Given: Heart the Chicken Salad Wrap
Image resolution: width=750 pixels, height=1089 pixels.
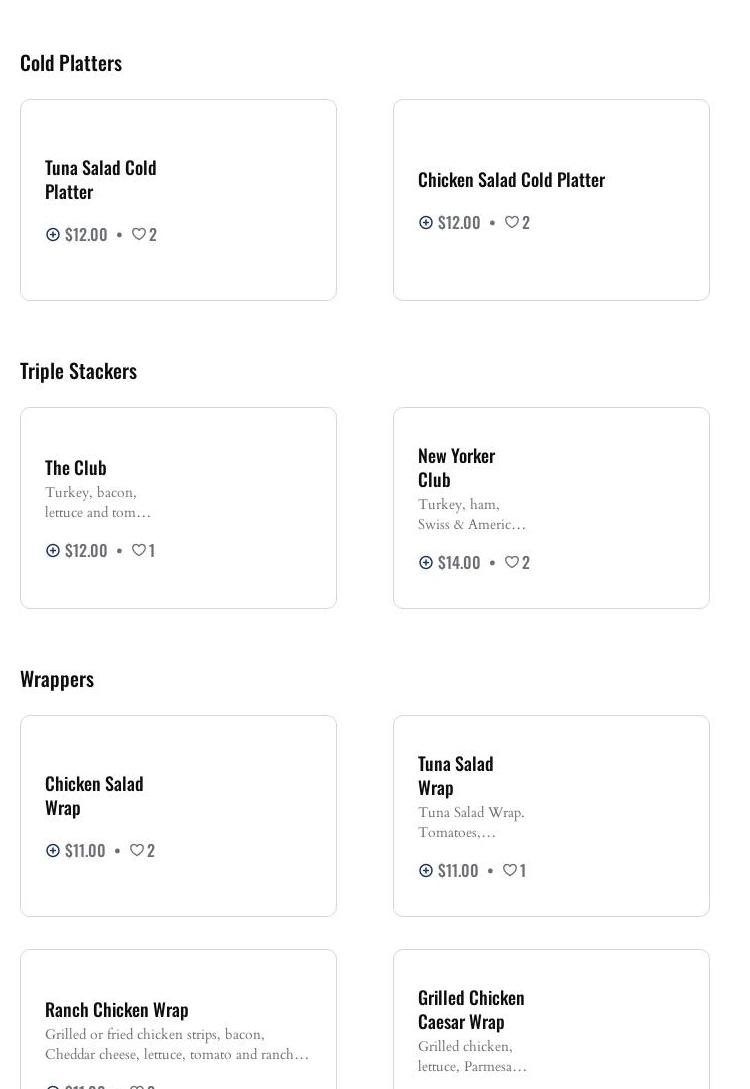Looking at the screenshot, I should coord(137,850).
